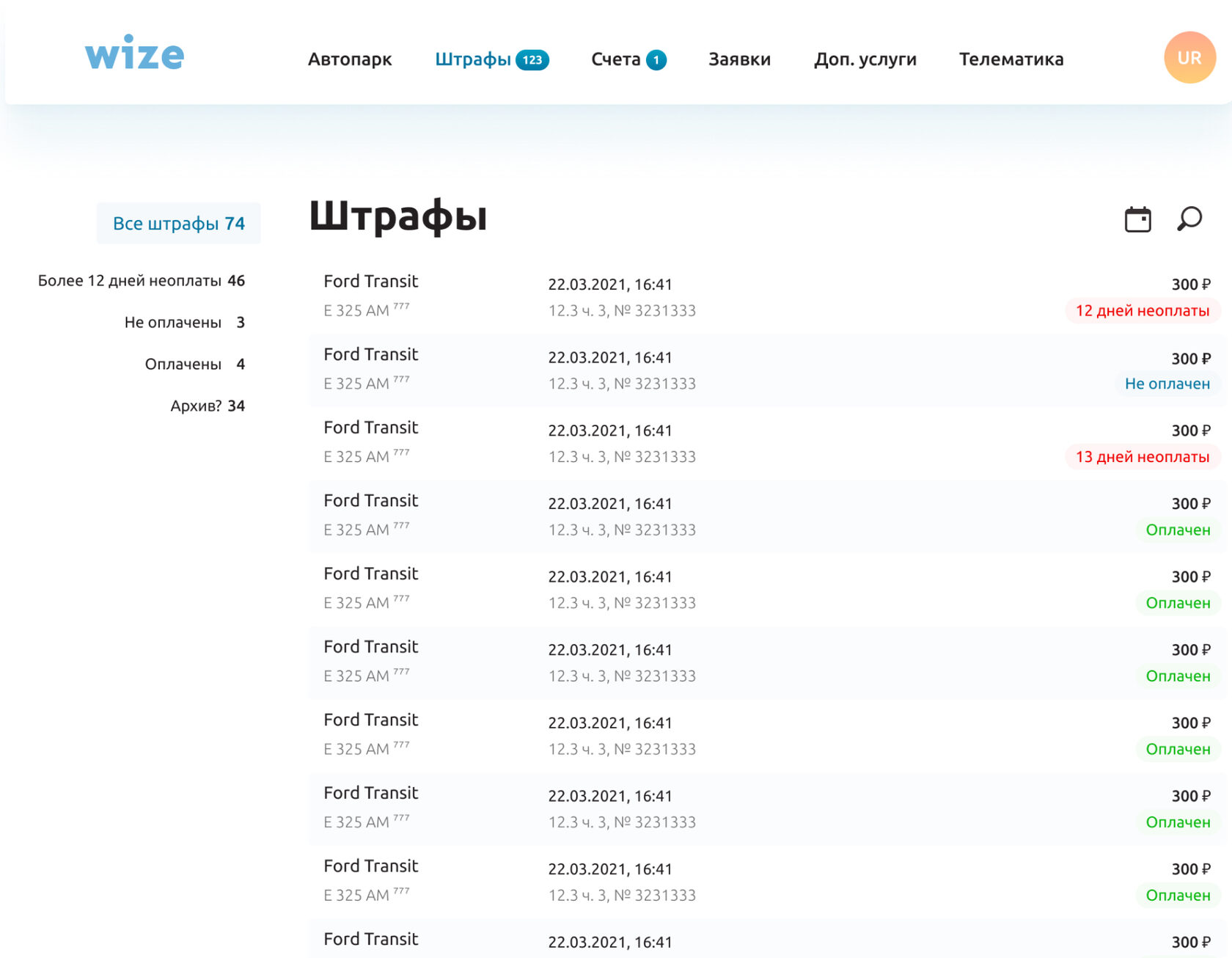The image size is (1232, 958).
Task: Filter by Более 12 дней неоплаты
Action: point(141,281)
